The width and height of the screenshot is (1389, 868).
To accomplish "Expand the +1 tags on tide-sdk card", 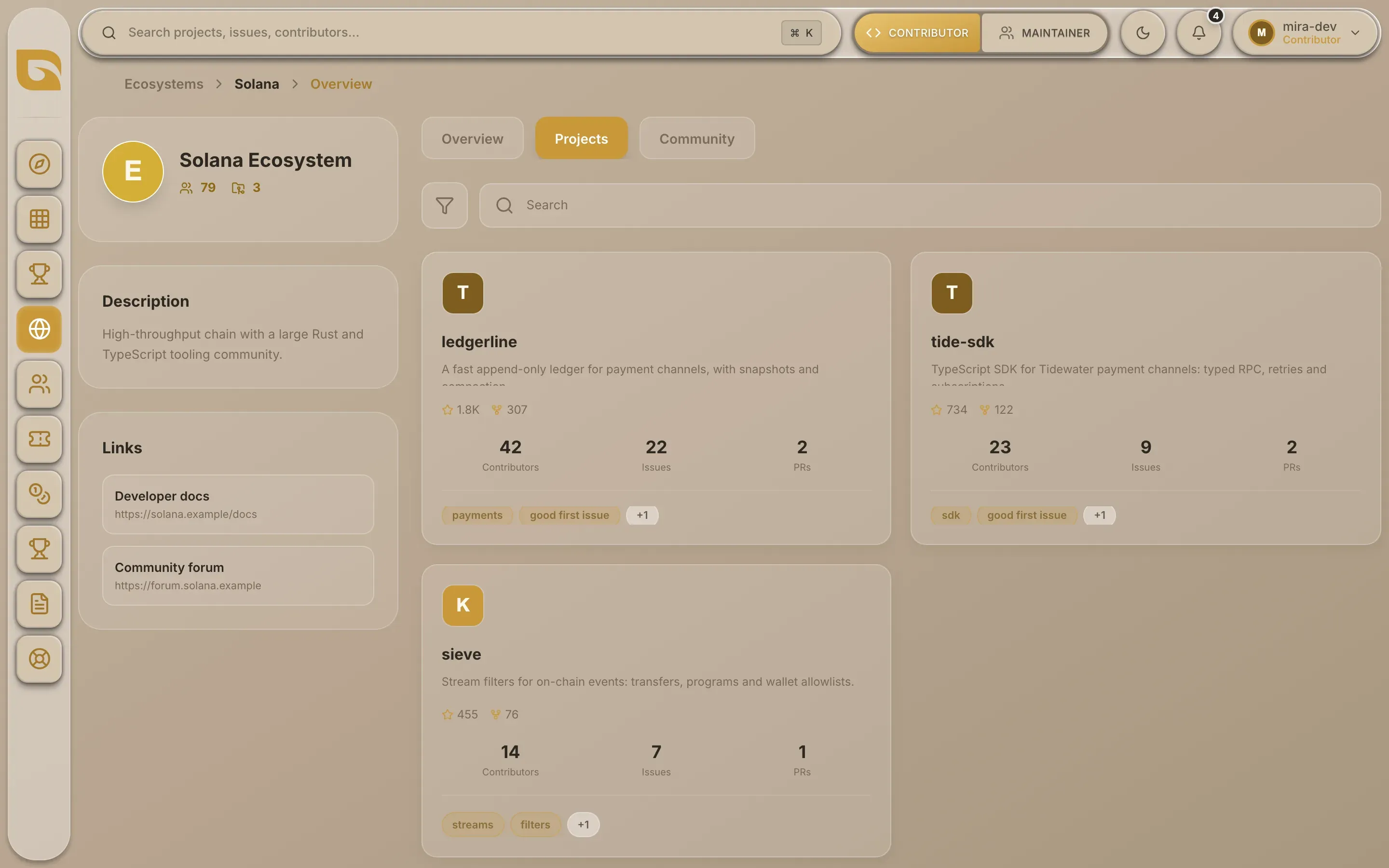I will (1099, 515).
